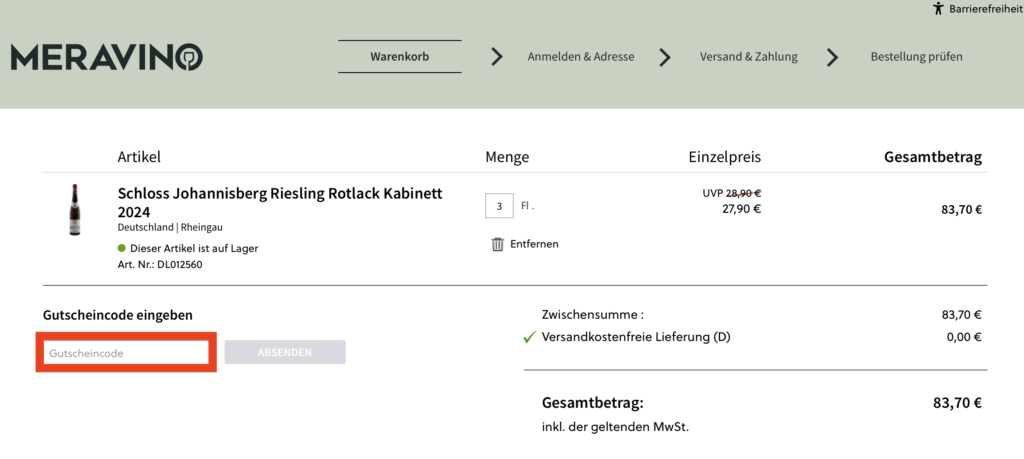
Task: Click the 27,90 € unit price
Action: tap(741, 209)
